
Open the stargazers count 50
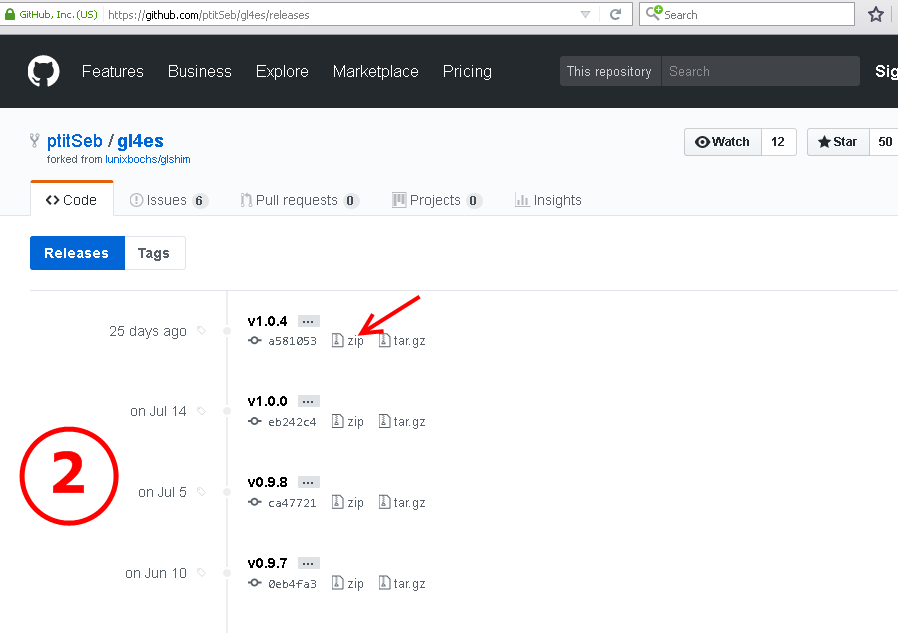pos(885,141)
